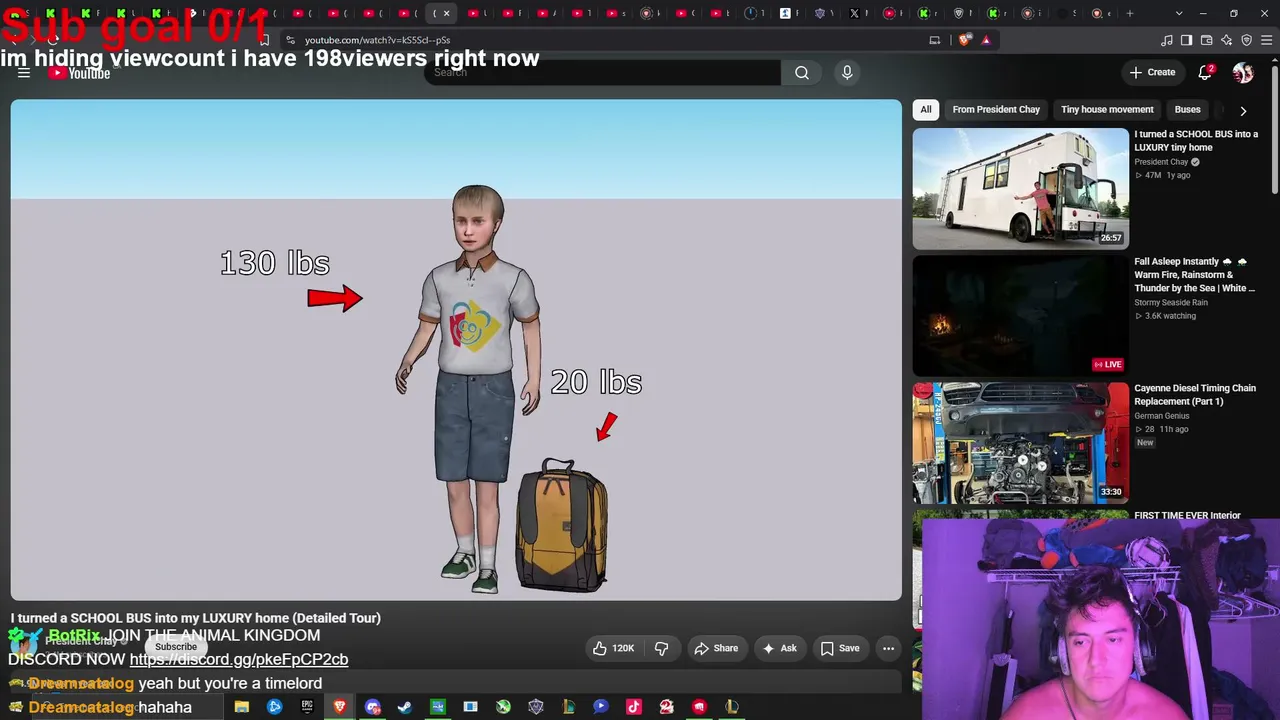The height and width of the screenshot is (720, 1280).
Task: Open the tab search dropdown chevron
Action: click(1179, 13)
